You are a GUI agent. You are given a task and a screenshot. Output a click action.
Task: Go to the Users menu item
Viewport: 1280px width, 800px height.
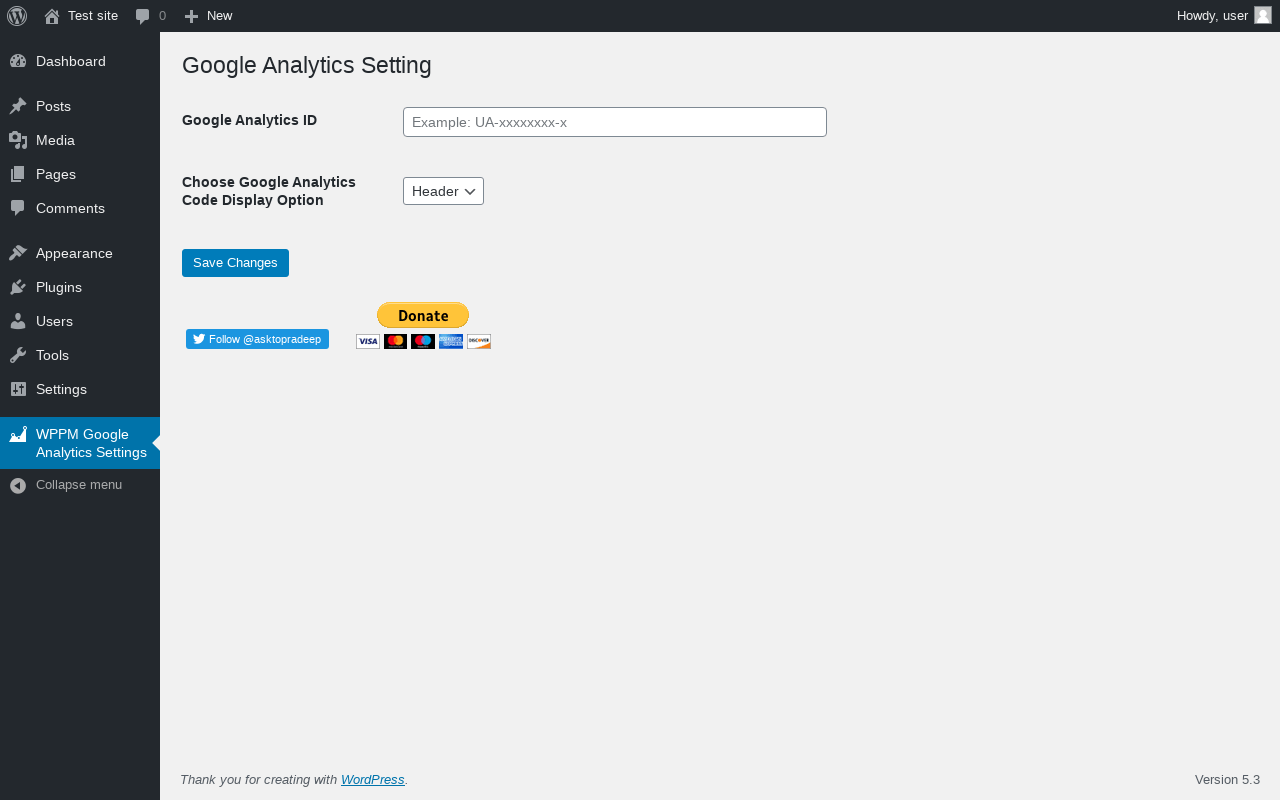(x=54, y=321)
